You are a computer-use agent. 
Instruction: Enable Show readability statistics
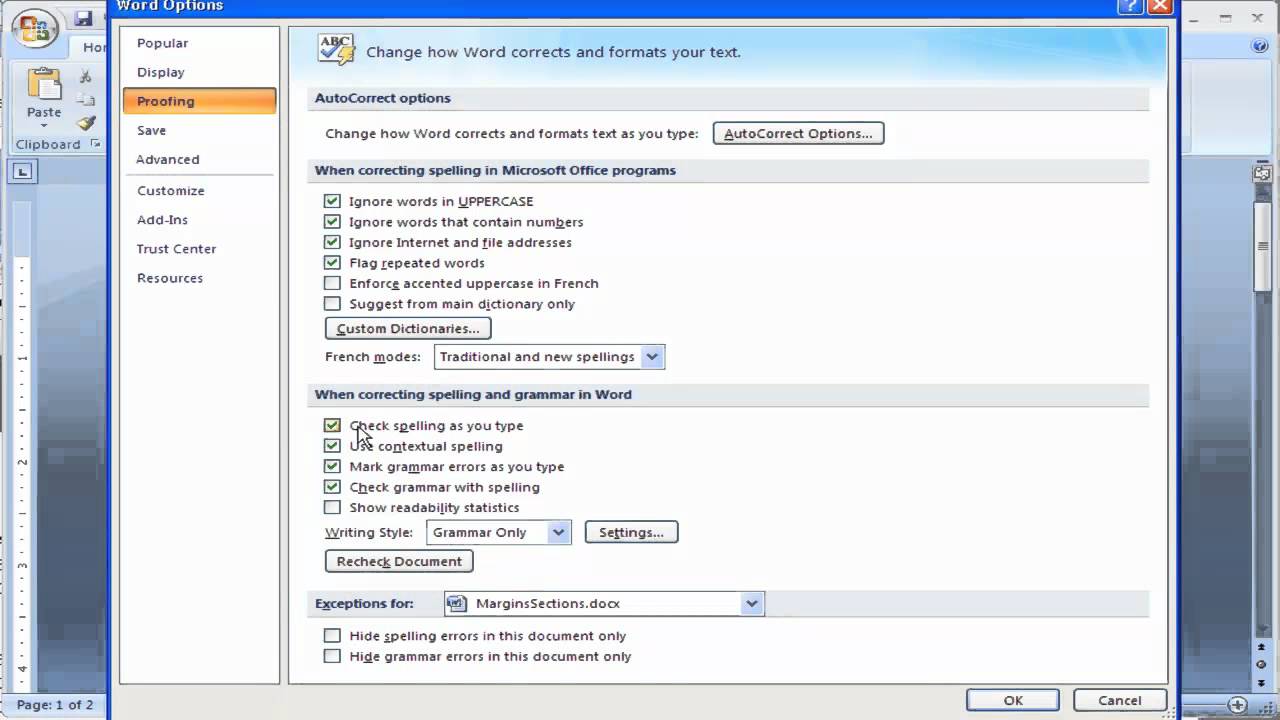tap(332, 507)
